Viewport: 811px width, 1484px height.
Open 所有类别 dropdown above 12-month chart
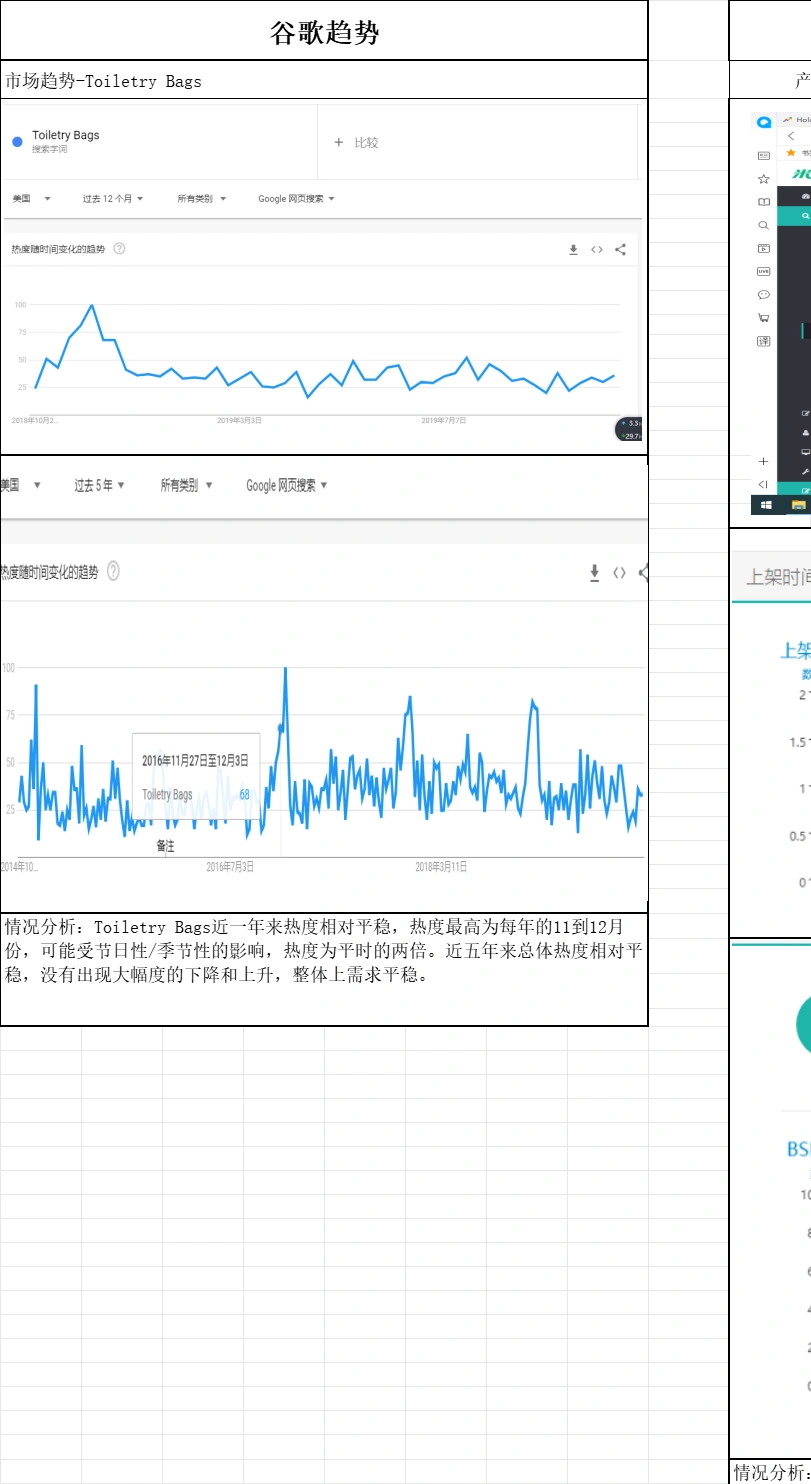coord(201,199)
